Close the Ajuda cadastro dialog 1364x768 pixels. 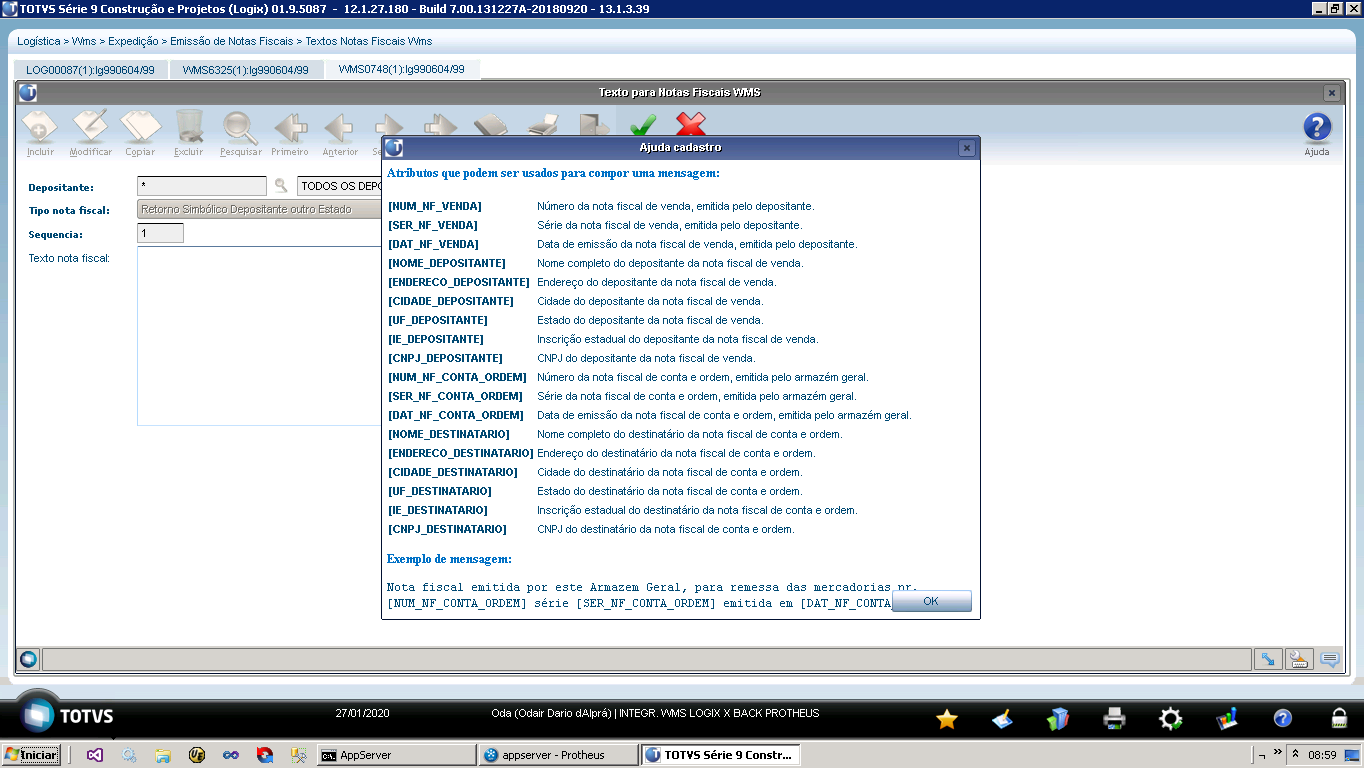pyautogui.click(x=966, y=148)
